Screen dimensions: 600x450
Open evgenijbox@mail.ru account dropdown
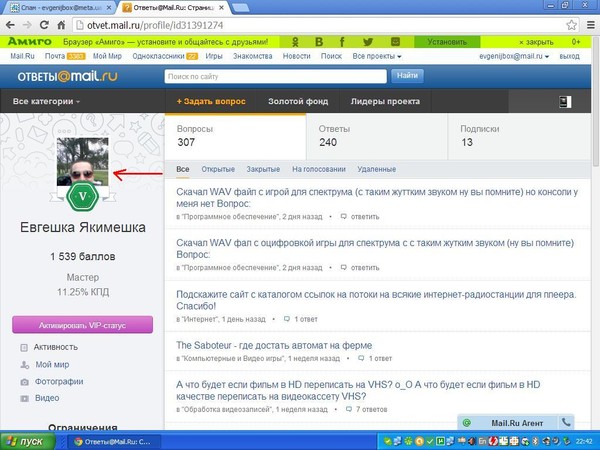click(x=514, y=56)
